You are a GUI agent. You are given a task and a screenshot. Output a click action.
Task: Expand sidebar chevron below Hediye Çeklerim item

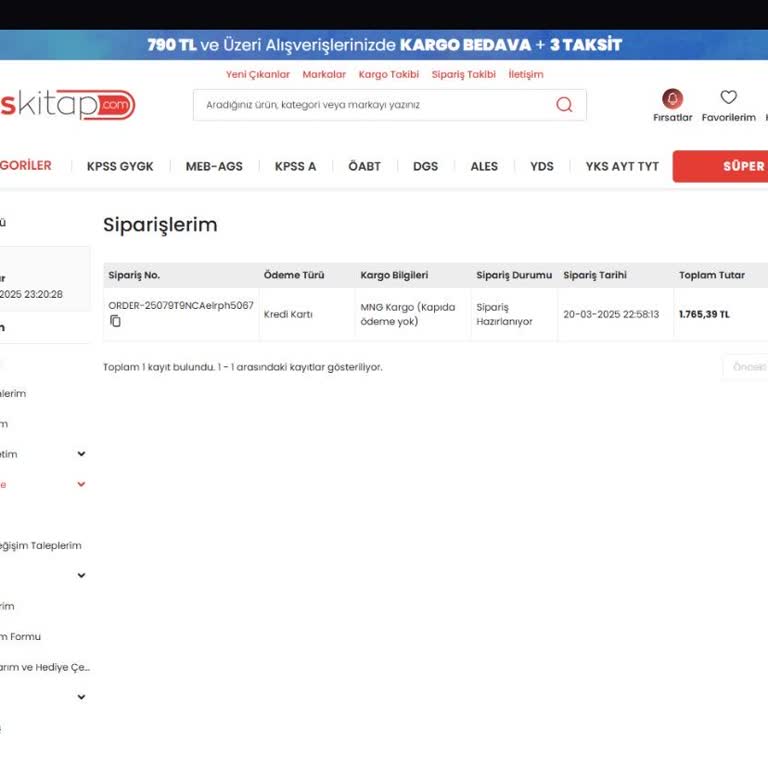point(81,697)
